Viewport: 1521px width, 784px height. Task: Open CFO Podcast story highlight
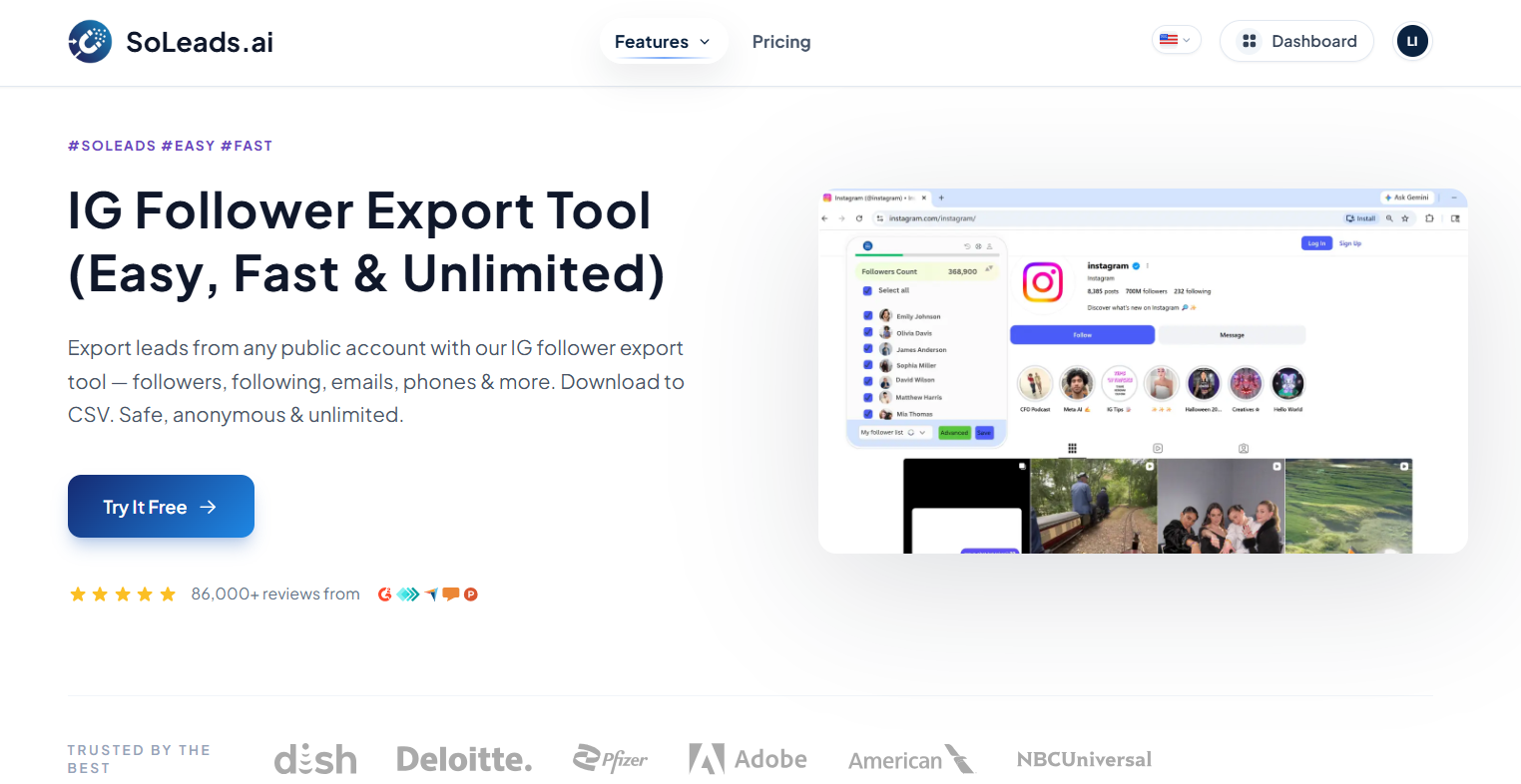click(1035, 383)
